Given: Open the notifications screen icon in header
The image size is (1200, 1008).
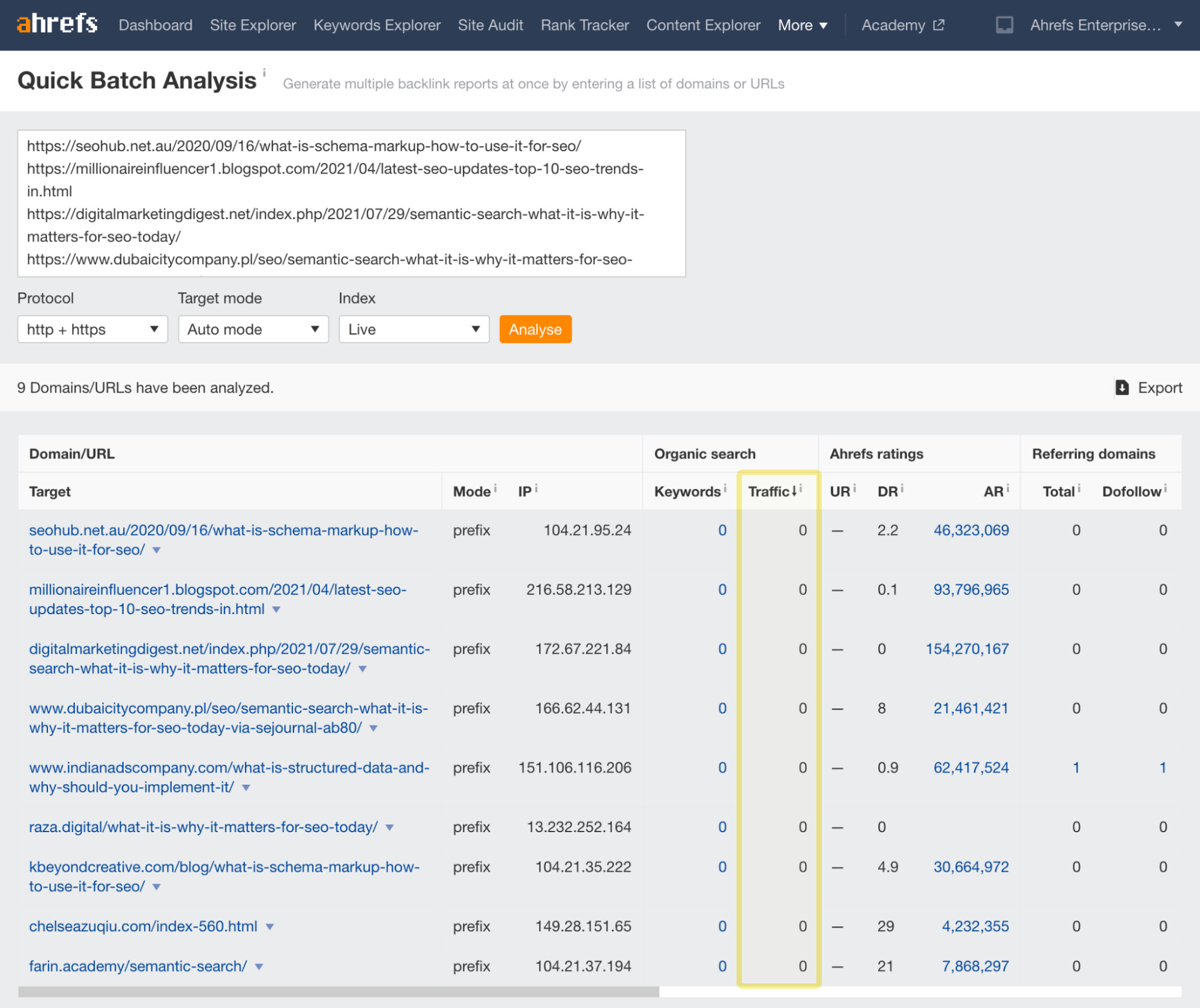Looking at the screenshot, I should [1004, 25].
